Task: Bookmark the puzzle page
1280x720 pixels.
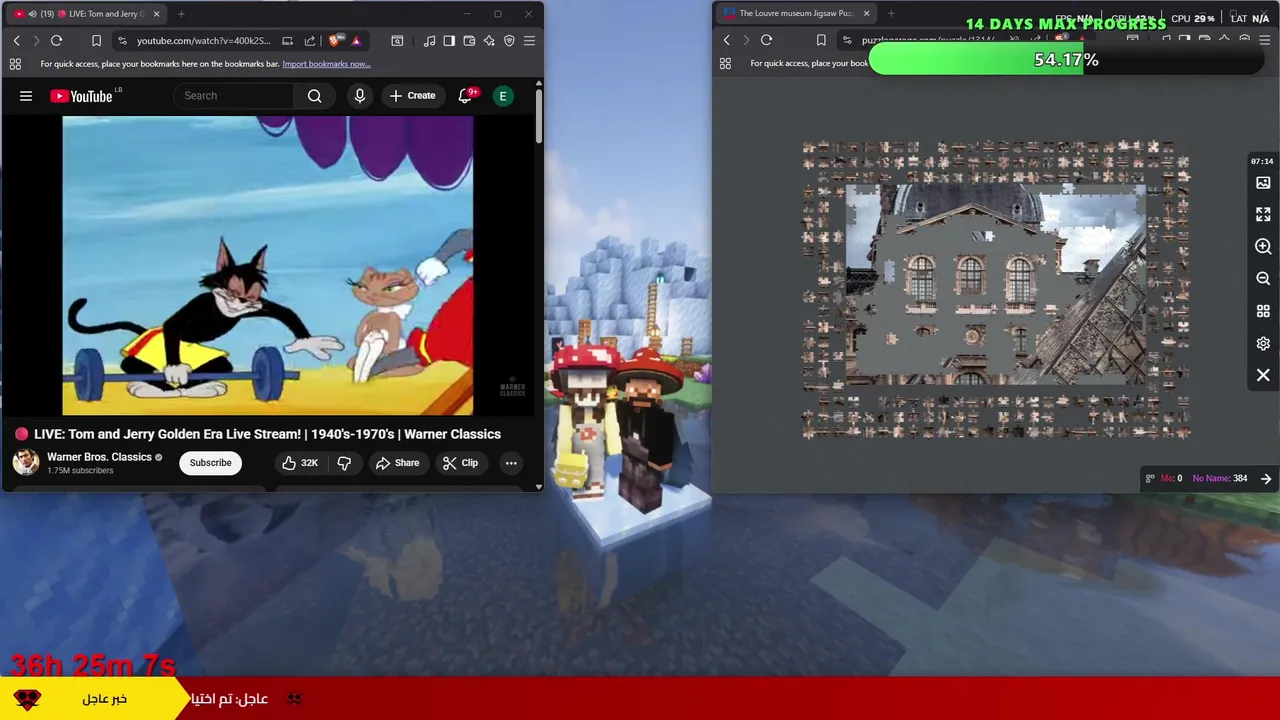Action: click(x=821, y=40)
